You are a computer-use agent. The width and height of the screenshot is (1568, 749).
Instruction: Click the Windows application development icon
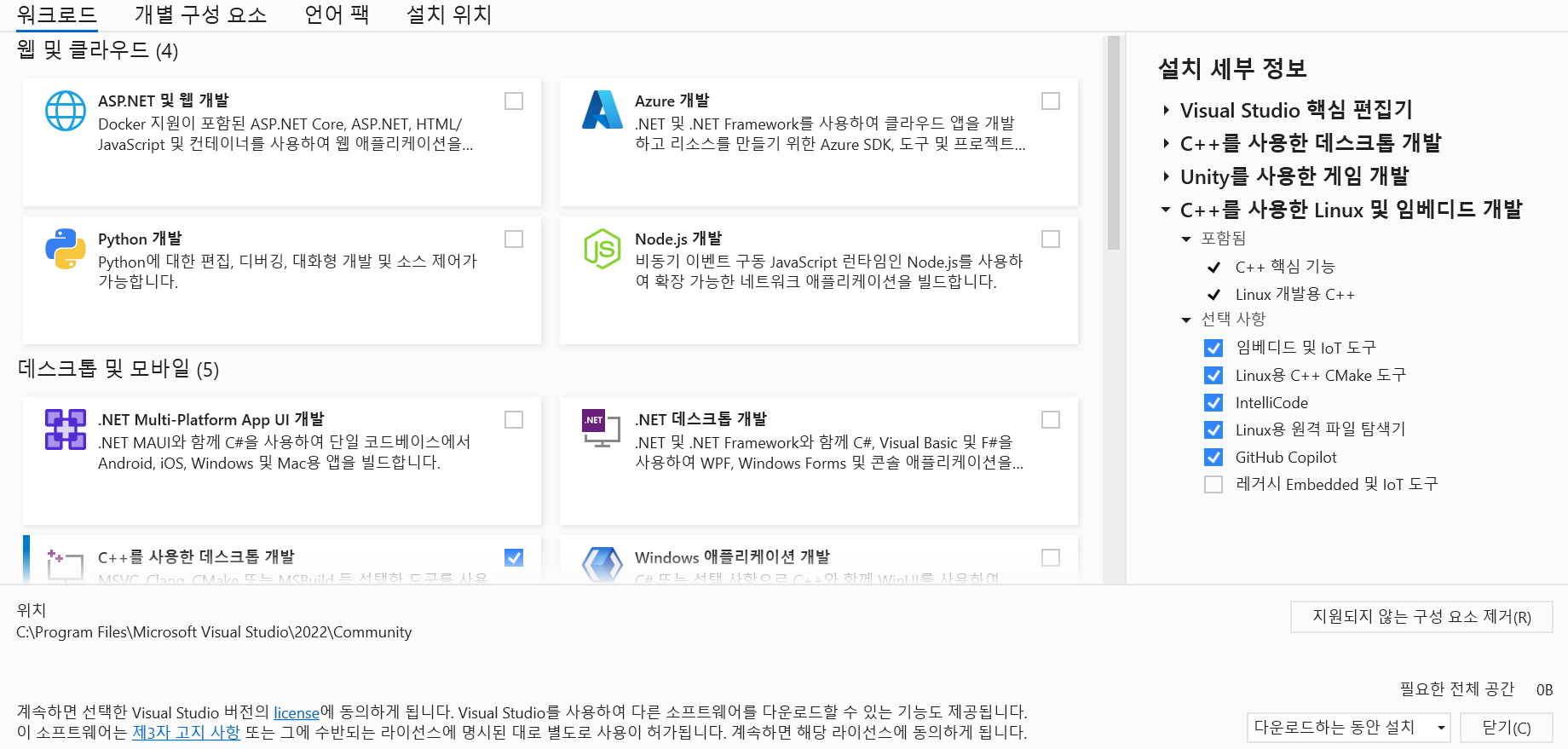point(602,565)
